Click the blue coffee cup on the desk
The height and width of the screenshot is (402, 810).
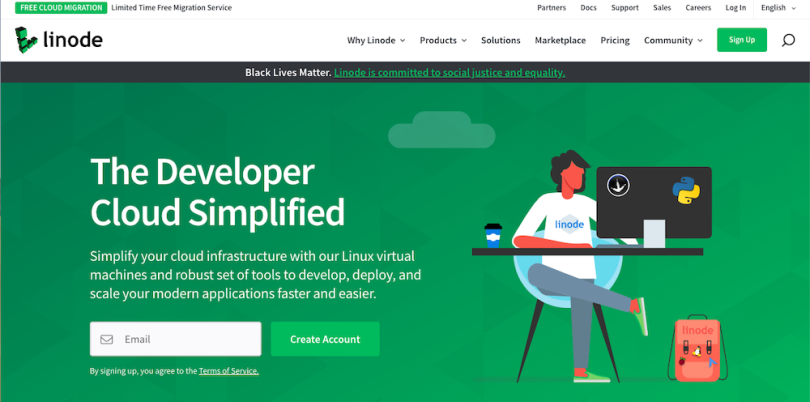(493, 236)
